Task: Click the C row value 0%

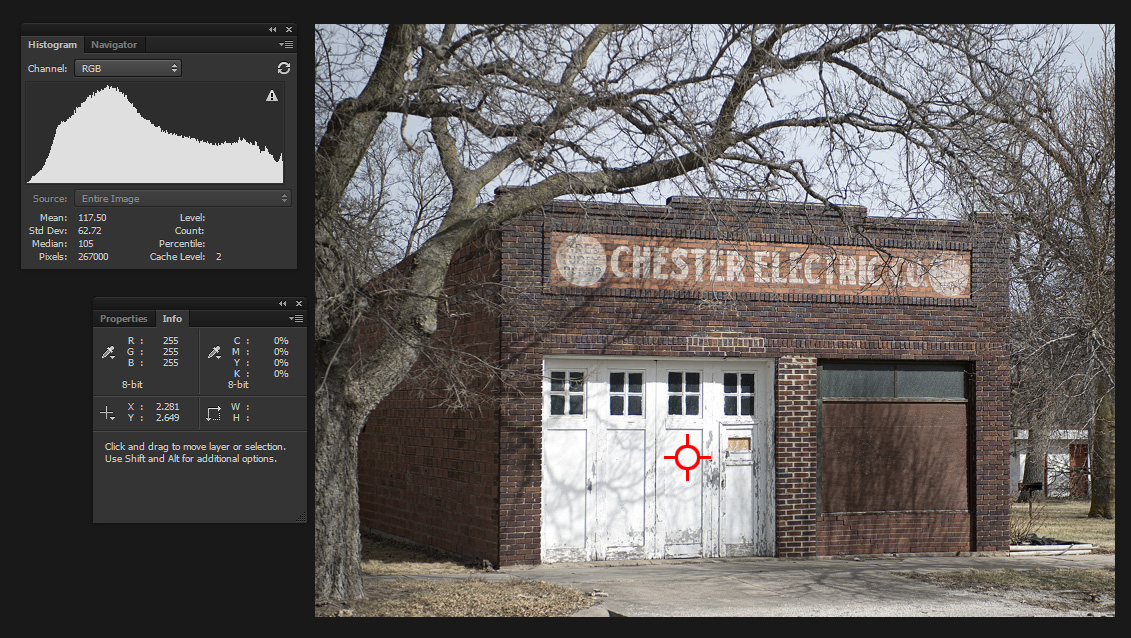Action: point(281,341)
